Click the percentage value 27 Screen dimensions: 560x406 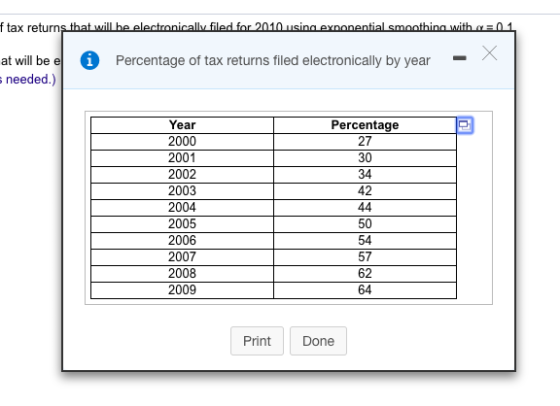(x=365, y=141)
